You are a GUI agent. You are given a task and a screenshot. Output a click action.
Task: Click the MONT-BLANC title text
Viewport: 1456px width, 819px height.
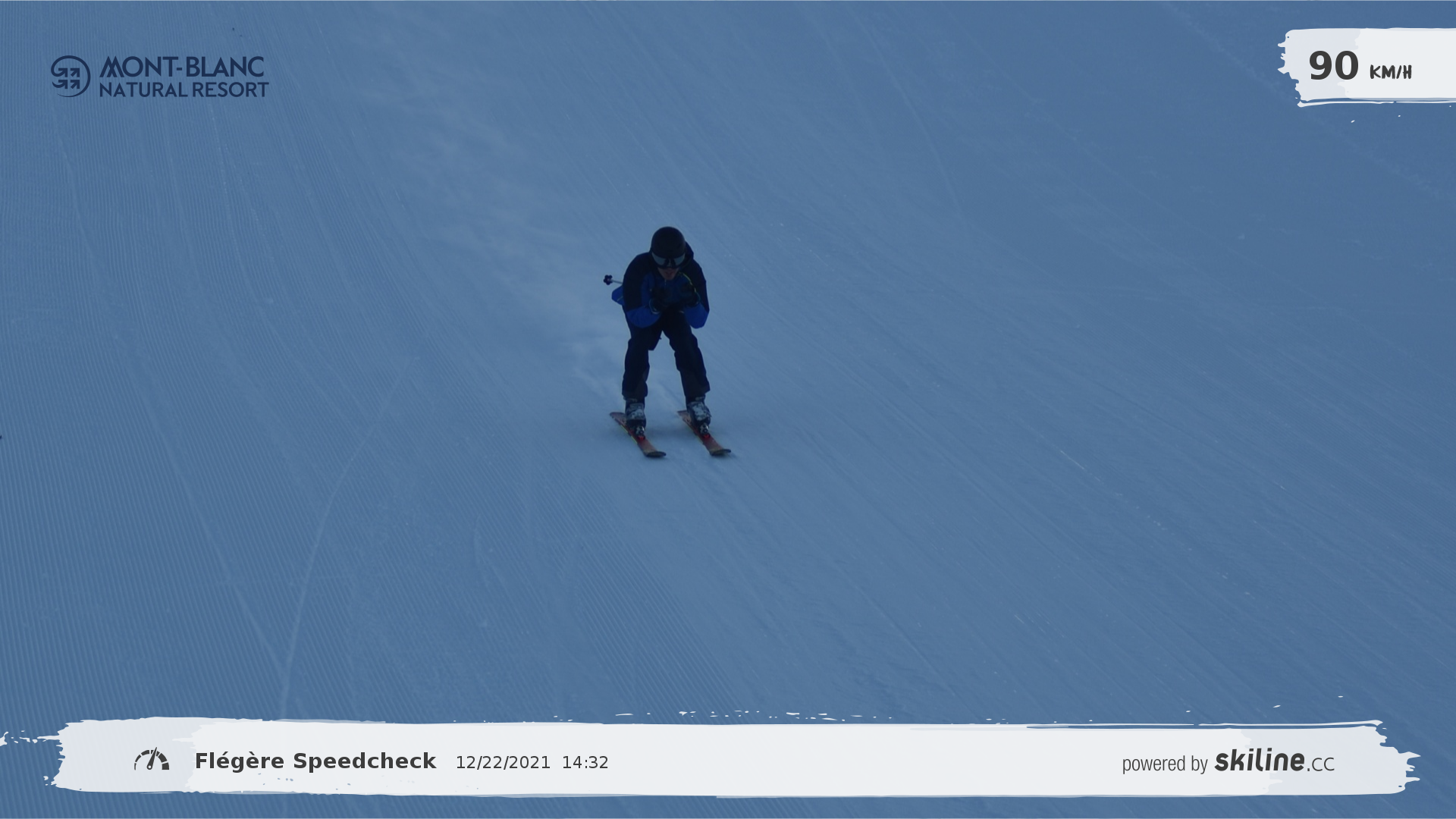pyautogui.click(x=182, y=67)
